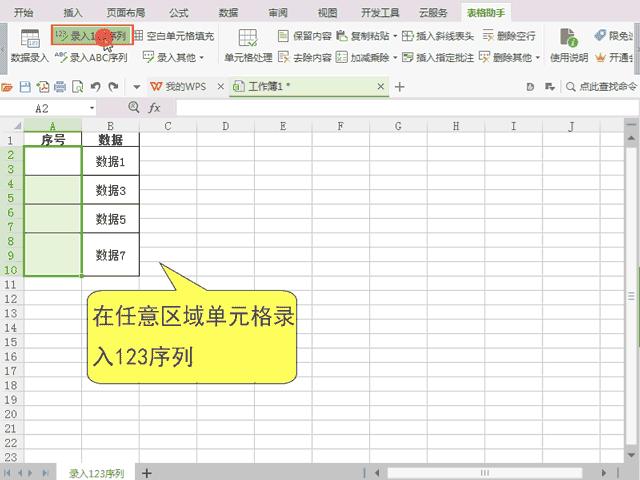Image resolution: width=640 pixels, height=480 pixels.
Task: Open 开发工具 ribbon tab
Action: (380, 13)
